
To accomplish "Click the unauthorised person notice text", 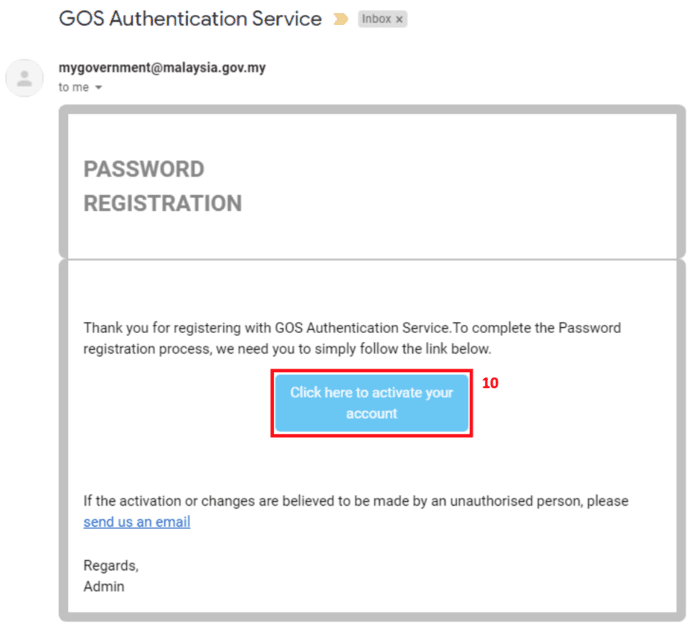I will click(355, 501).
